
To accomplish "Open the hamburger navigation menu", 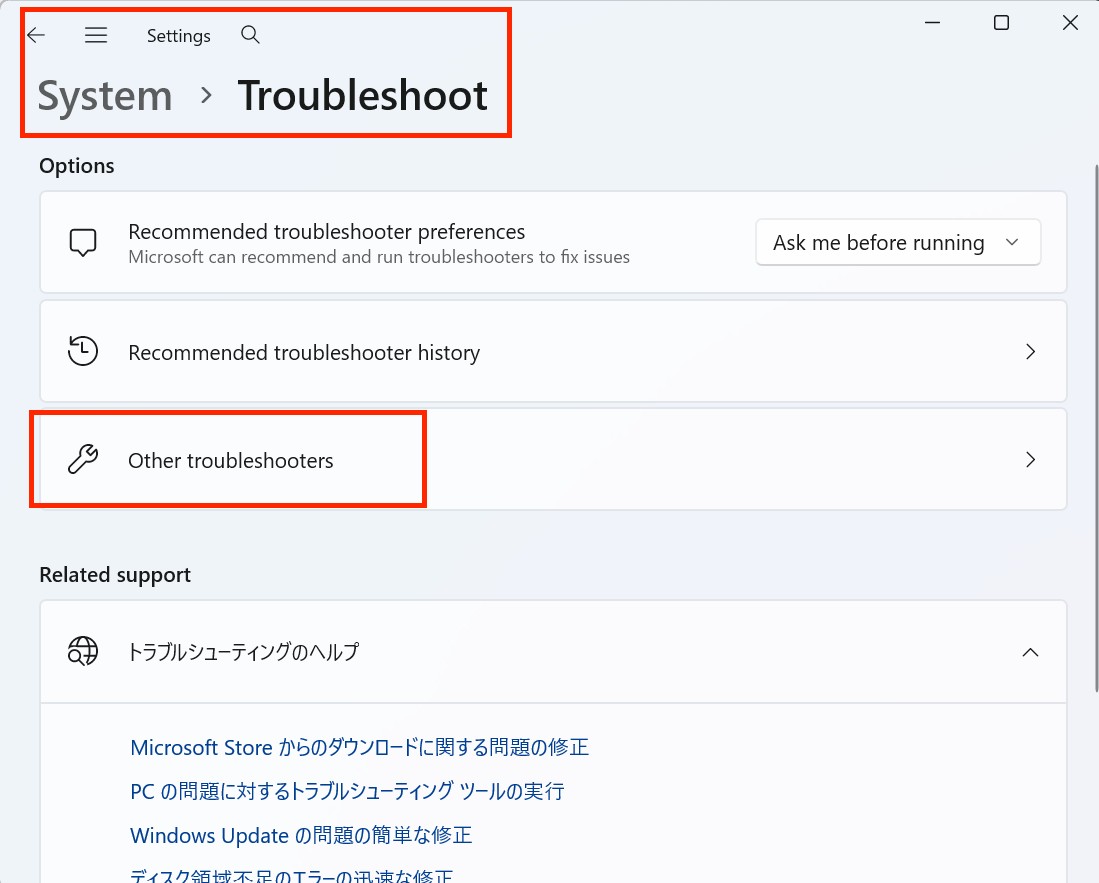I will coord(96,35).
